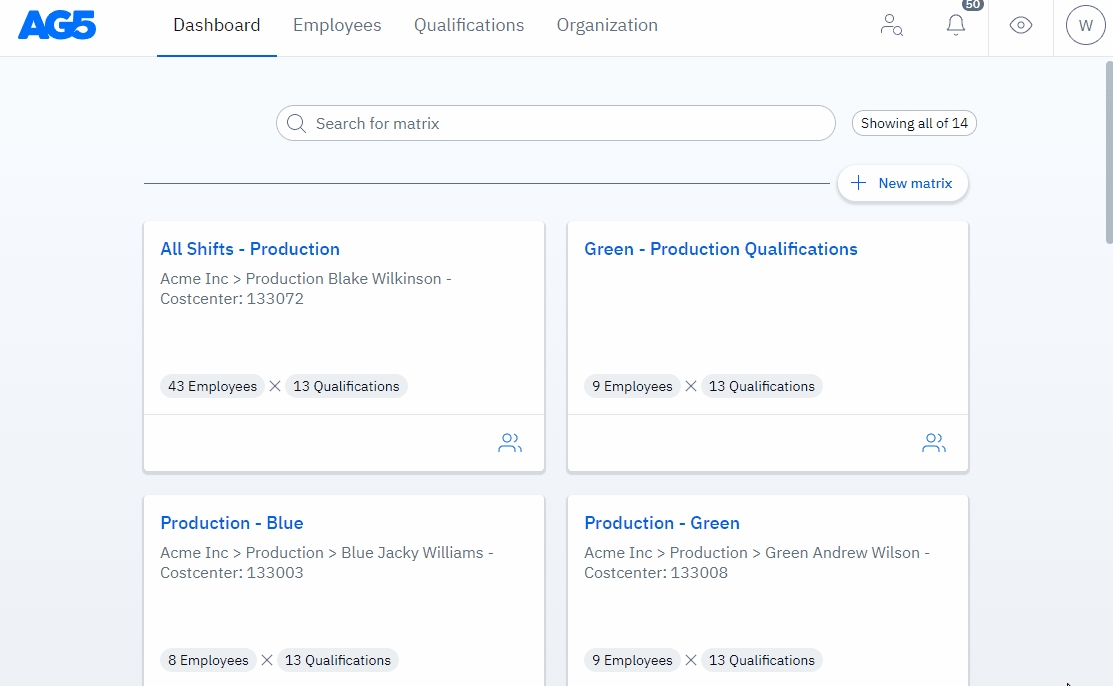Click the Showing all of 14 badge
This screenshot has width=1113, height=686.
[914, 124]
